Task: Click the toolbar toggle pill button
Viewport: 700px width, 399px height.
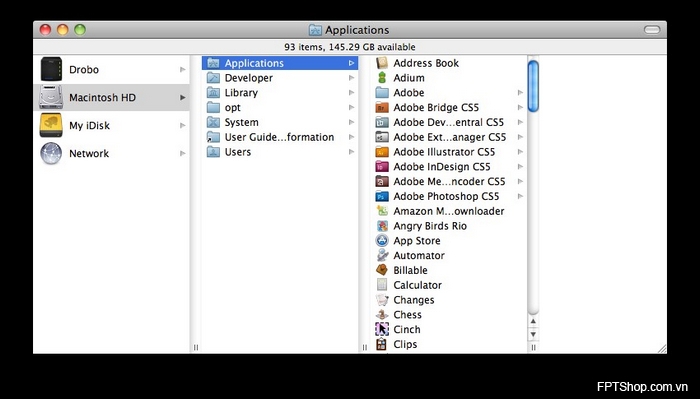Action: [652, 30]
